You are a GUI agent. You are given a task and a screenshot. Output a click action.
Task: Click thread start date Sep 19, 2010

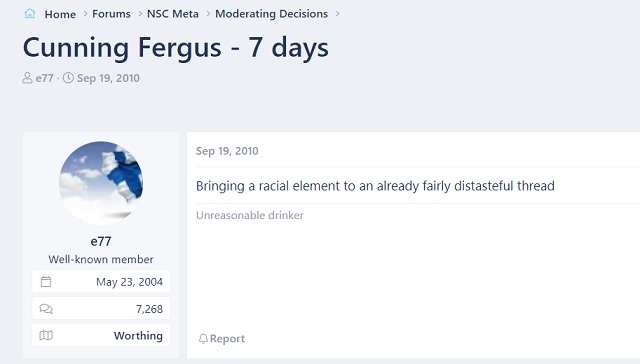108,78
